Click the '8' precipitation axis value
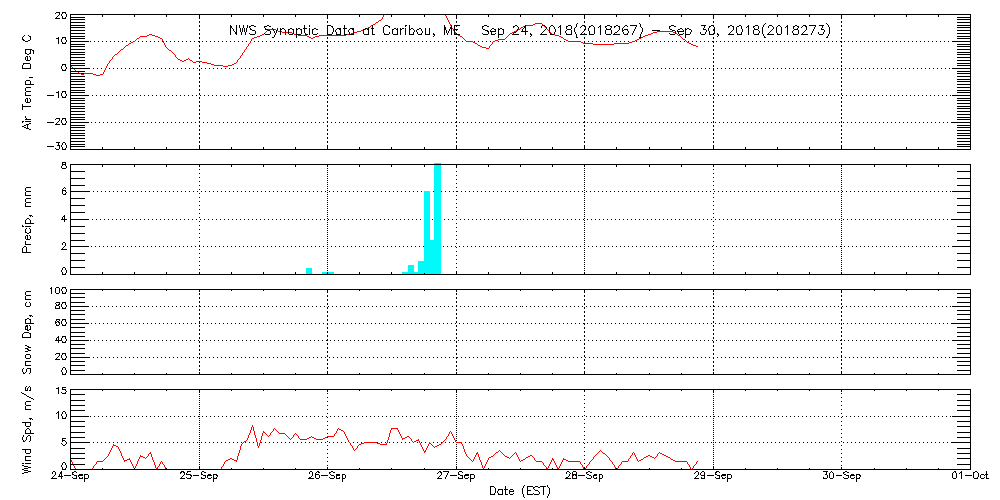The width and height of the screenshot is (1000, 500). (x=63, y=165)
